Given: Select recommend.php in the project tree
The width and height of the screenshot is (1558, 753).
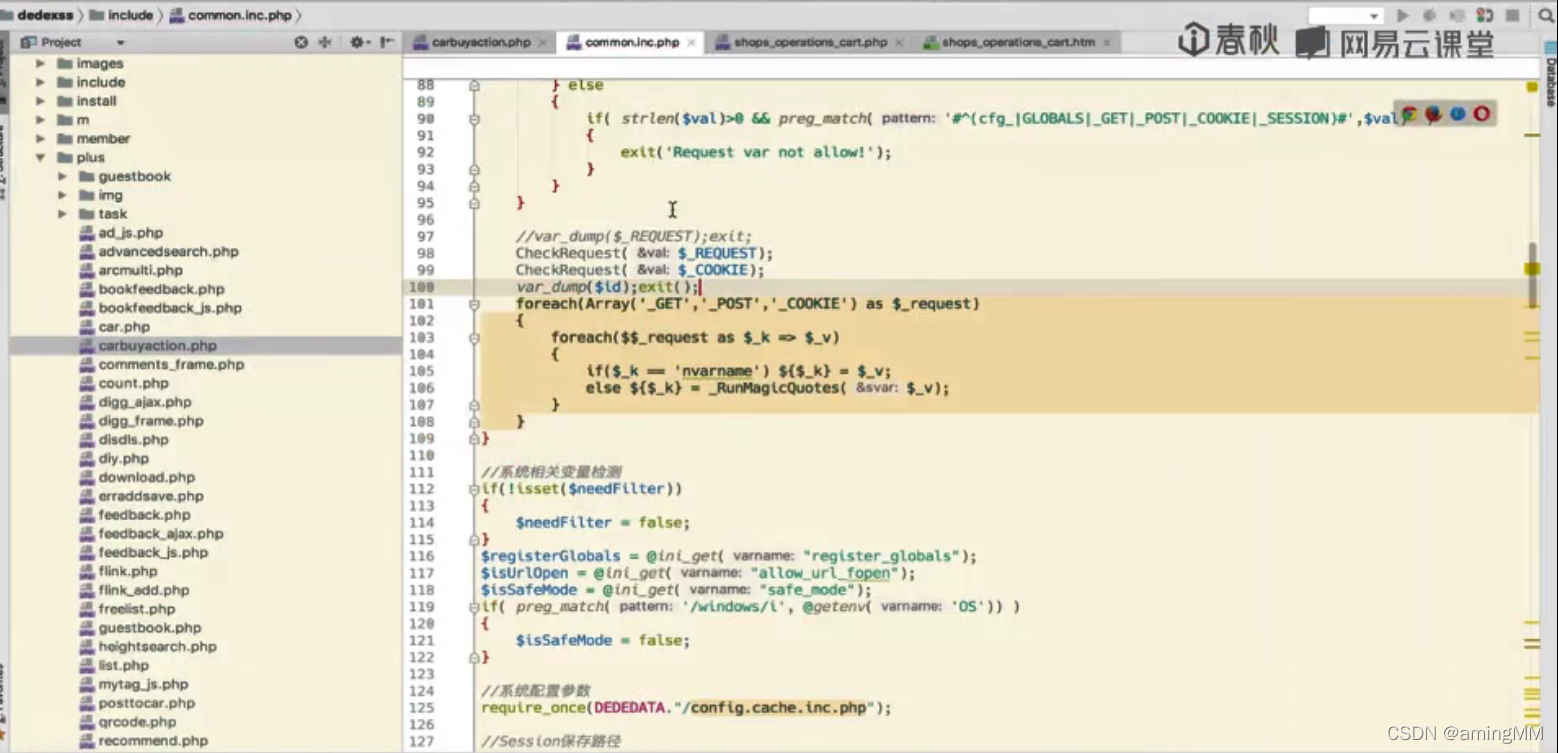Looking at the screenshot, I should point(153,741).
